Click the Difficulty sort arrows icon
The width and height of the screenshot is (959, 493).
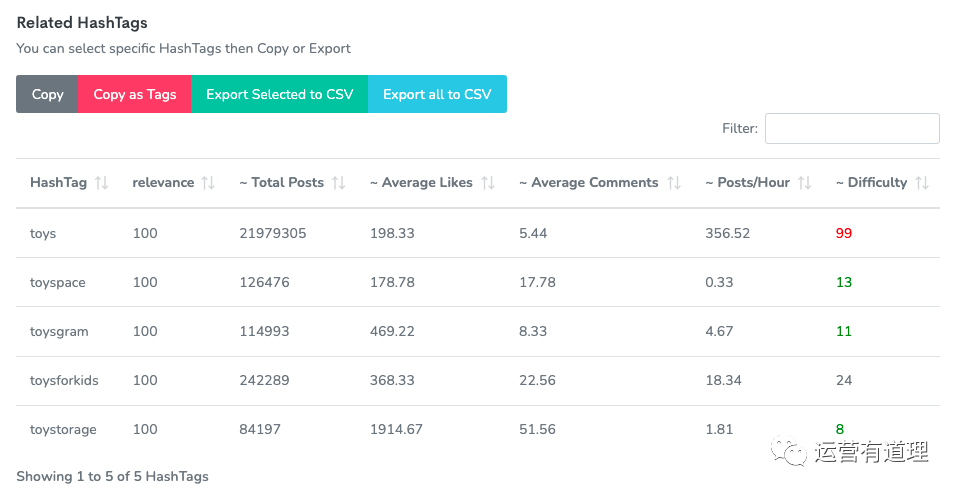click(x=922, y=183)
